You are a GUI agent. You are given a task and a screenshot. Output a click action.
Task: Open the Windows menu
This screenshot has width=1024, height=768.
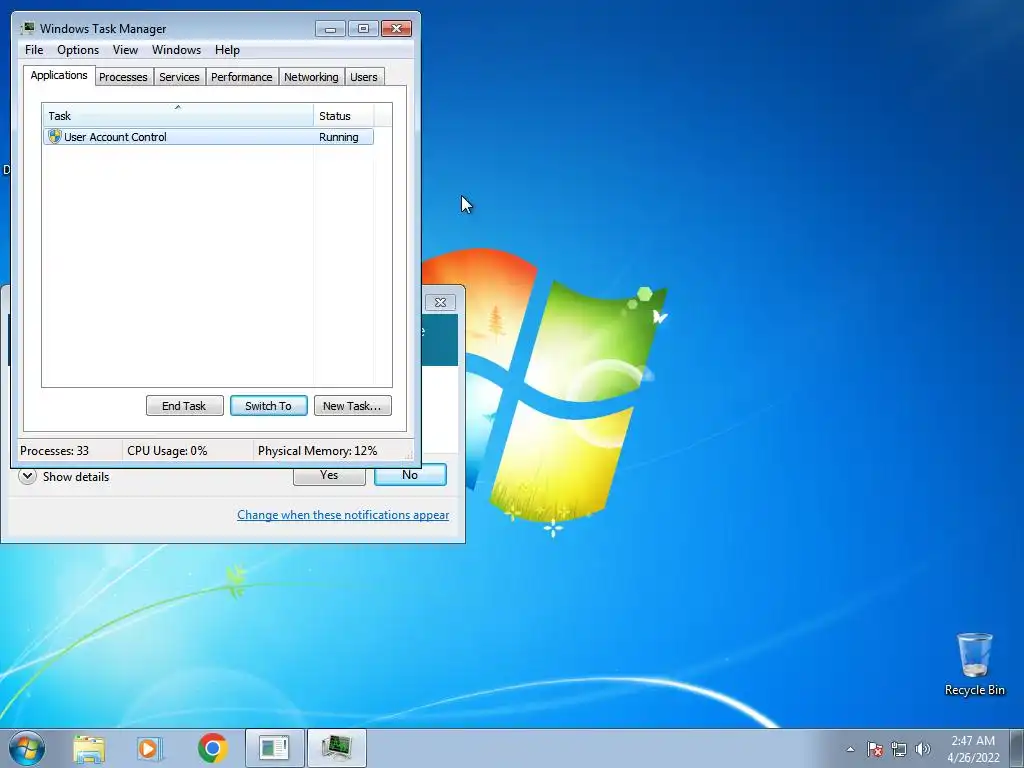pyautogui.click(x=176, y=50)
